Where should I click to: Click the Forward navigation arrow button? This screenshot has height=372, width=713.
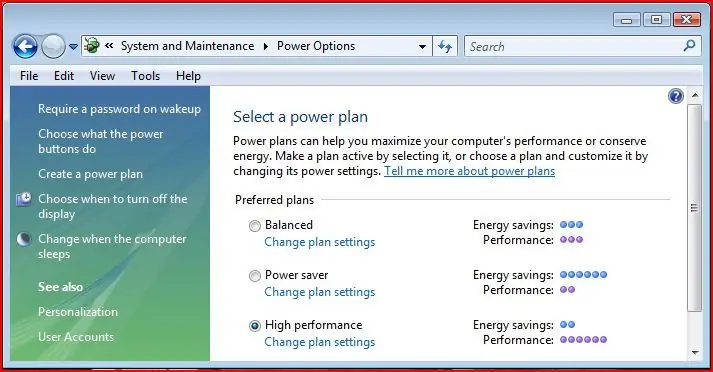[x=53, y=46]
